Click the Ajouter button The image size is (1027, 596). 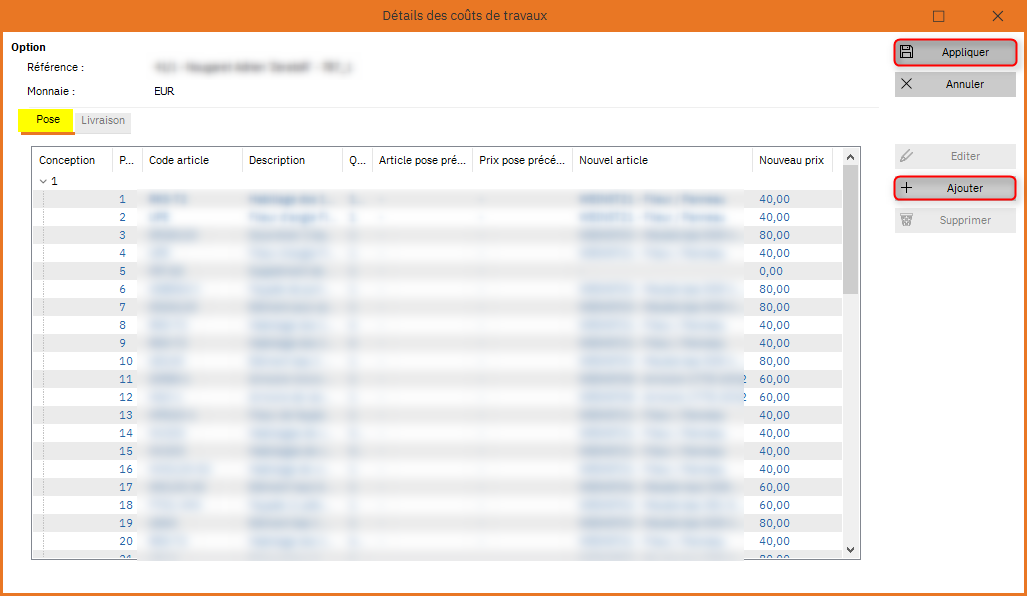point(955,188)
